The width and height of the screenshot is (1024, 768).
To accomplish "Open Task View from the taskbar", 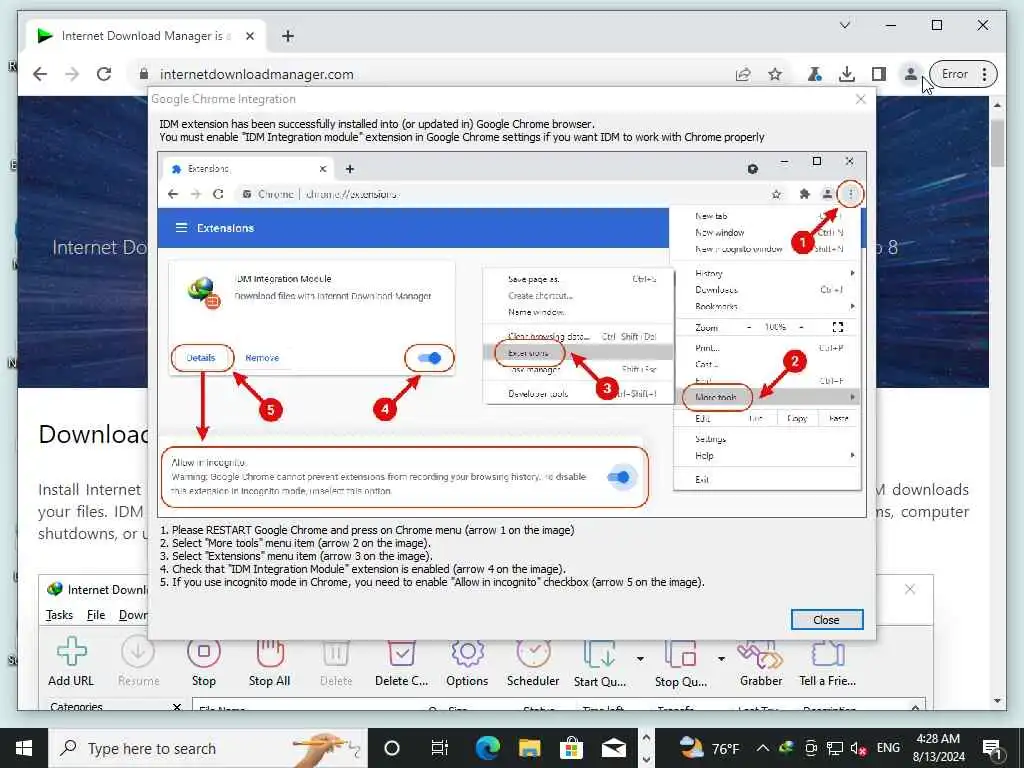I will [x=440, y=748].
